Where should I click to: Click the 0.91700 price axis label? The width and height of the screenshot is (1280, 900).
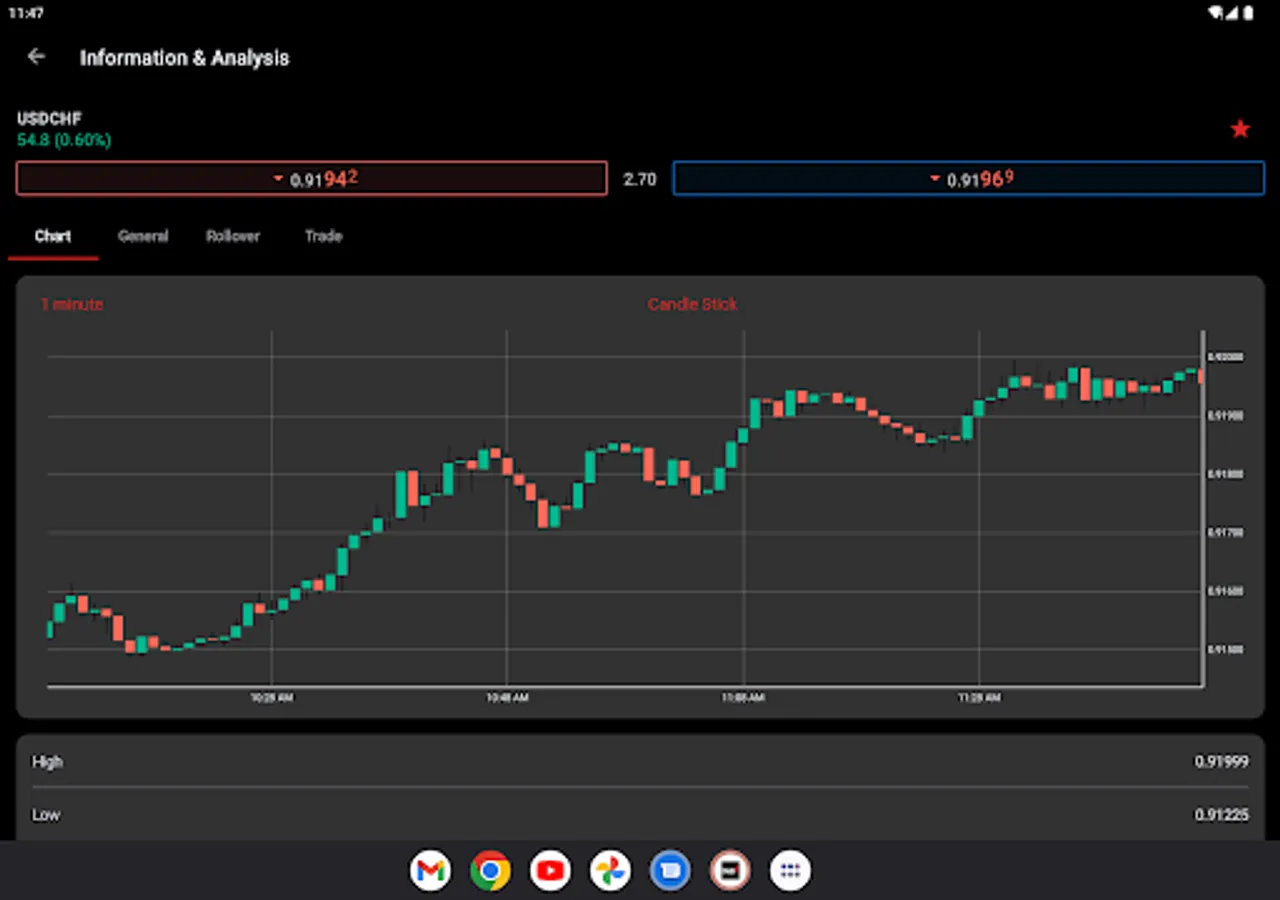(x=1226, y=533)
